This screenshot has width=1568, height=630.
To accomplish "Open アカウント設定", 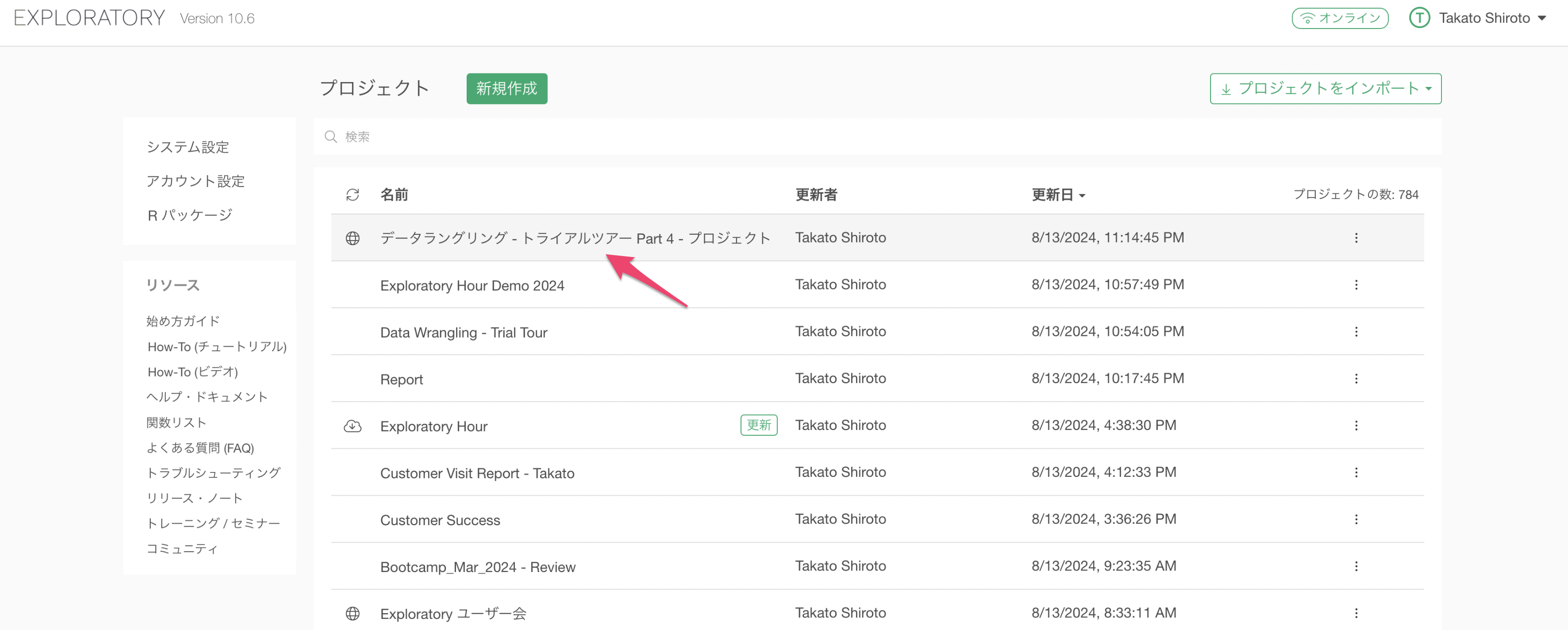I will (195, 181).
